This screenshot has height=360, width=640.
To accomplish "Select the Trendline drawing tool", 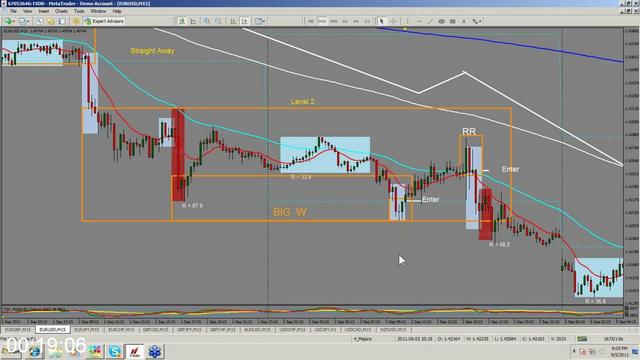I will (x=430, y=21).
